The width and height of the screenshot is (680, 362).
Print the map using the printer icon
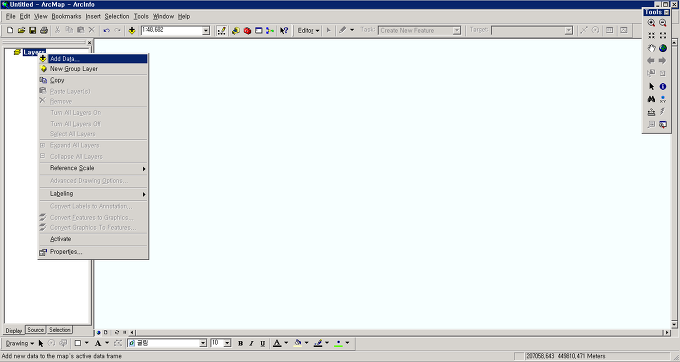(x=44, y=30)
